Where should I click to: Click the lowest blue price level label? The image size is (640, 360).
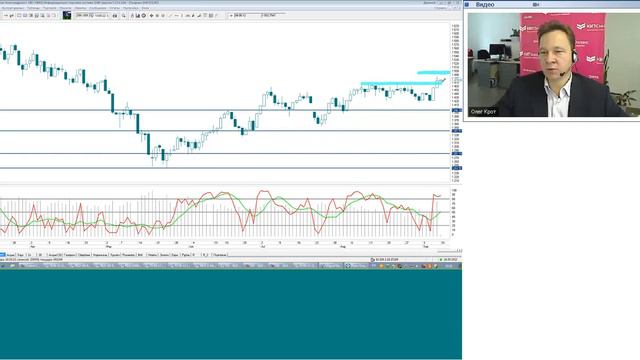(457, 168)
